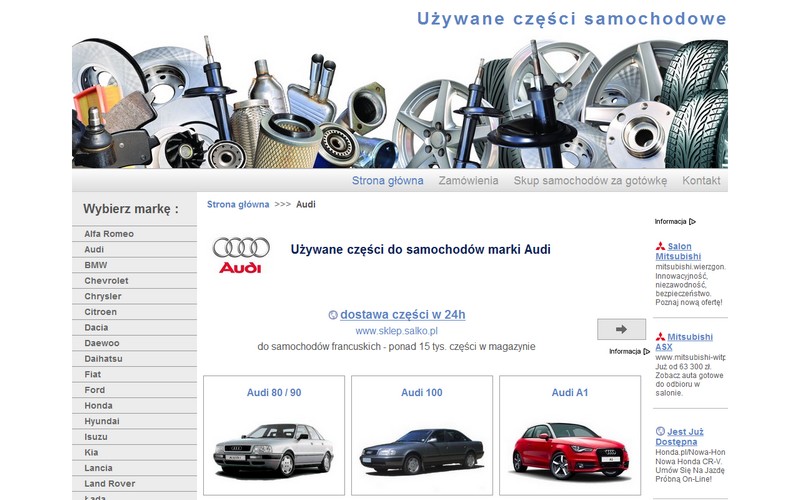The height and width of the screenshot is (500, 800).
Task: Click the Audi logo icon
Action: 240,254
